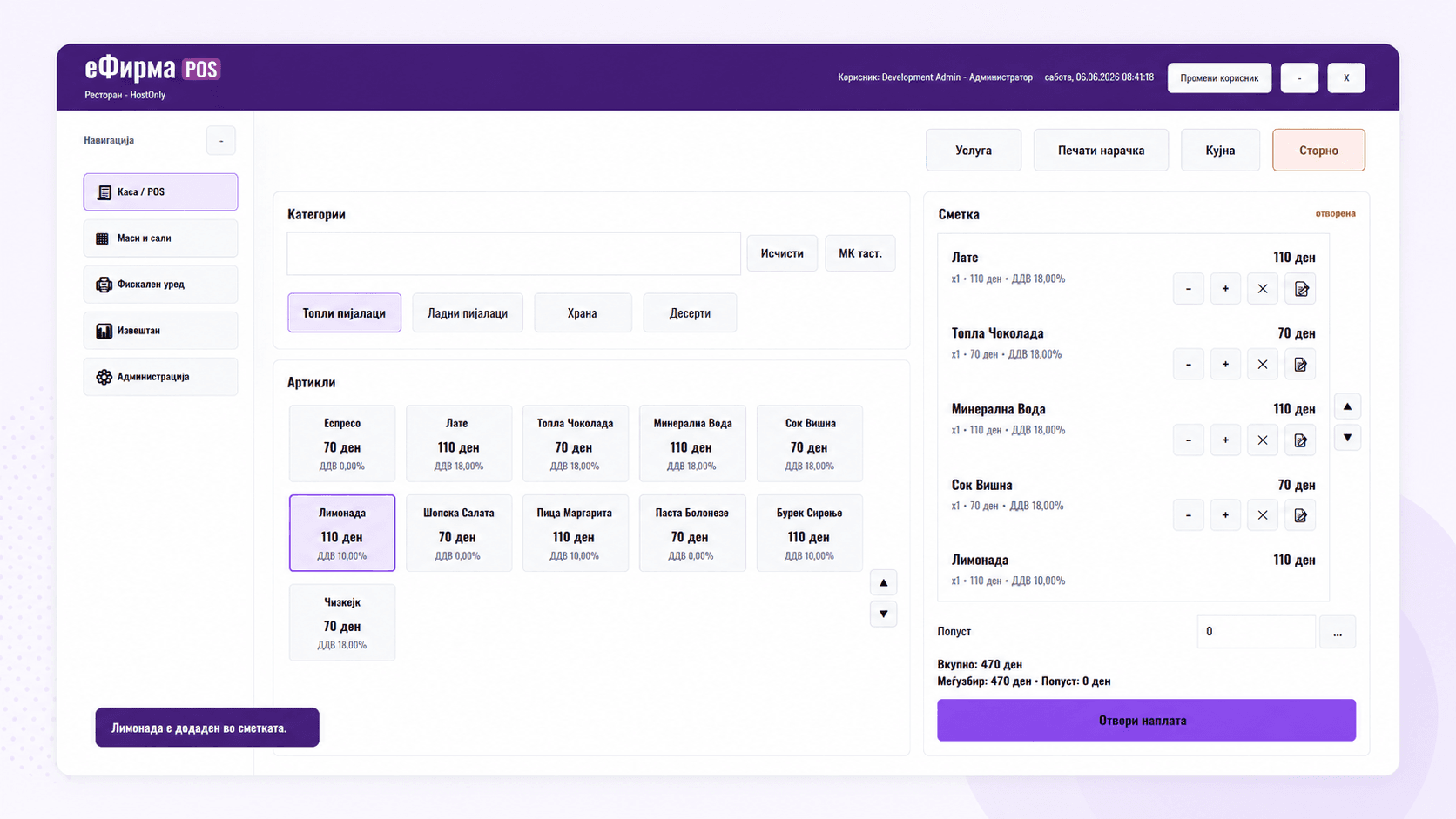The height and width of the screenshot is (819, 1456).
Task: Select the Топли пијалаци category tab
Action: click(344, 312)
